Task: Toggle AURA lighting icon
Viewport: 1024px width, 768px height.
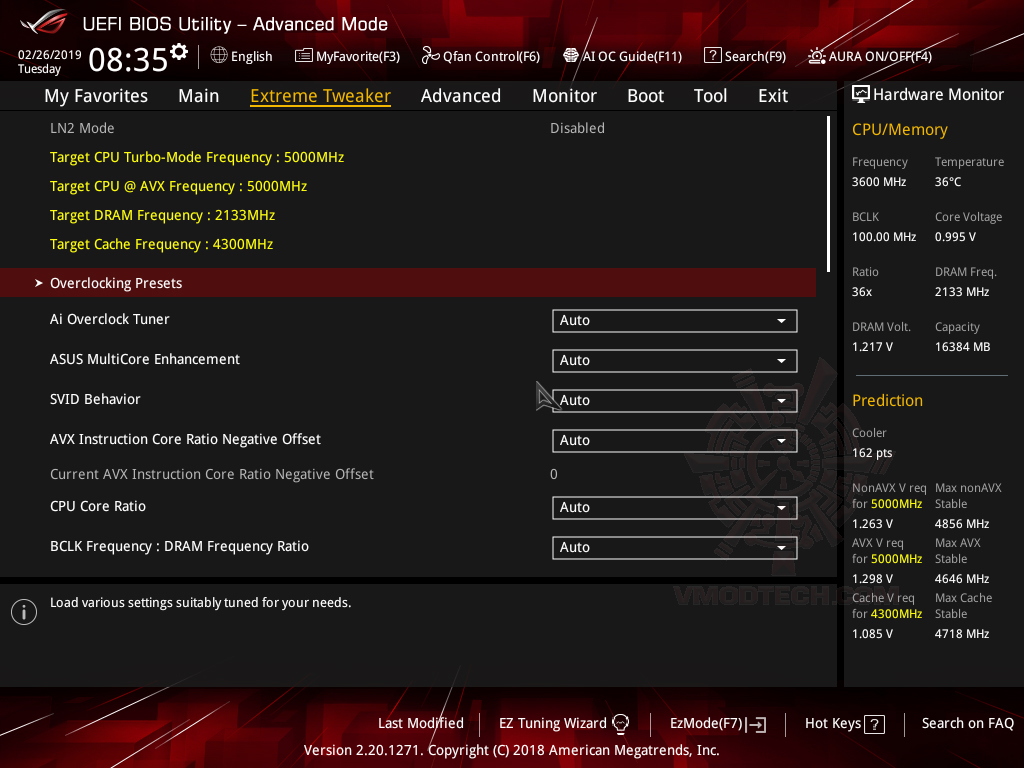Action: [816, 56]
